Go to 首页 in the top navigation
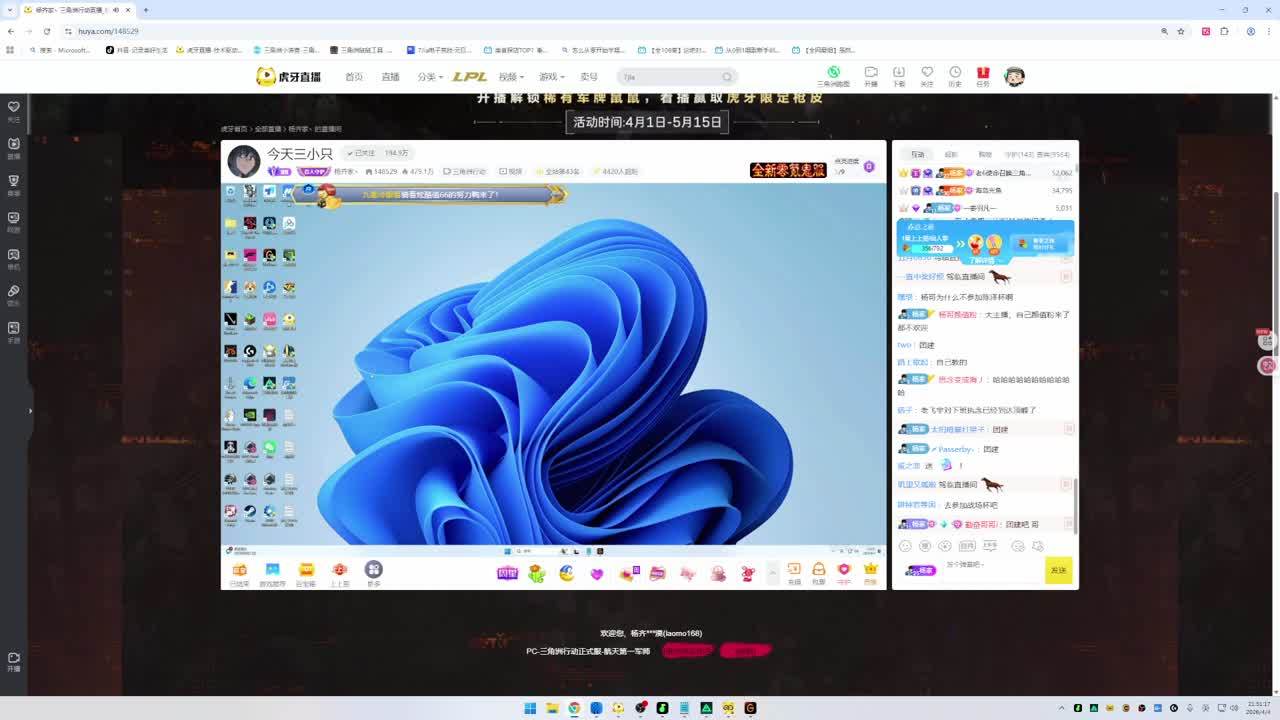This screenshot has width=1280, height=720. pos(354,77)
